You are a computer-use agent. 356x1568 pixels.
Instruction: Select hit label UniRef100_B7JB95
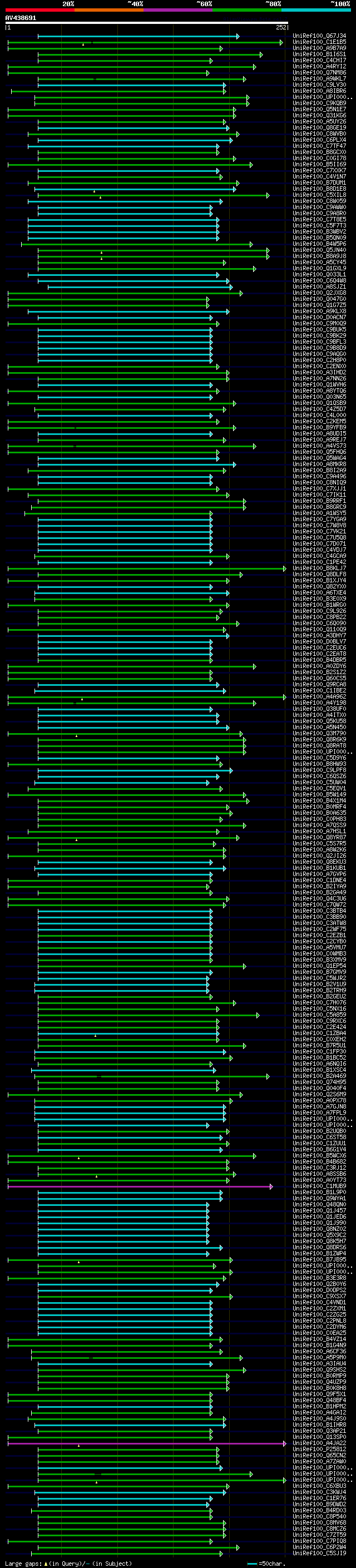coord(319,1260)
